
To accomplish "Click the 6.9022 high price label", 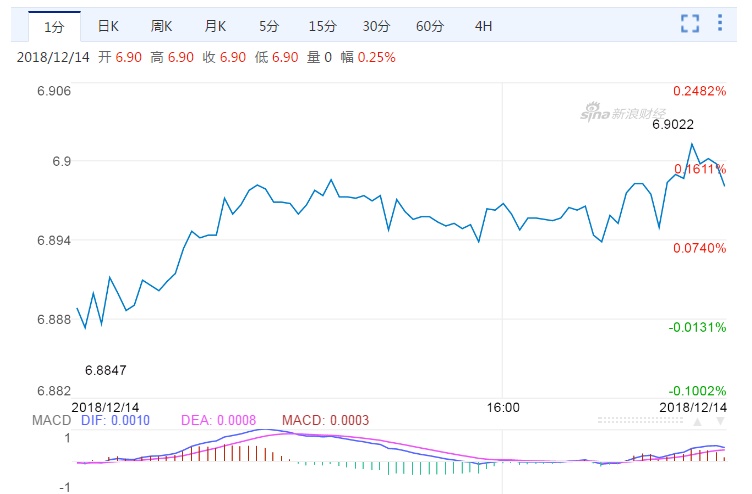I will pyautogui.click(x=673, y=124).
